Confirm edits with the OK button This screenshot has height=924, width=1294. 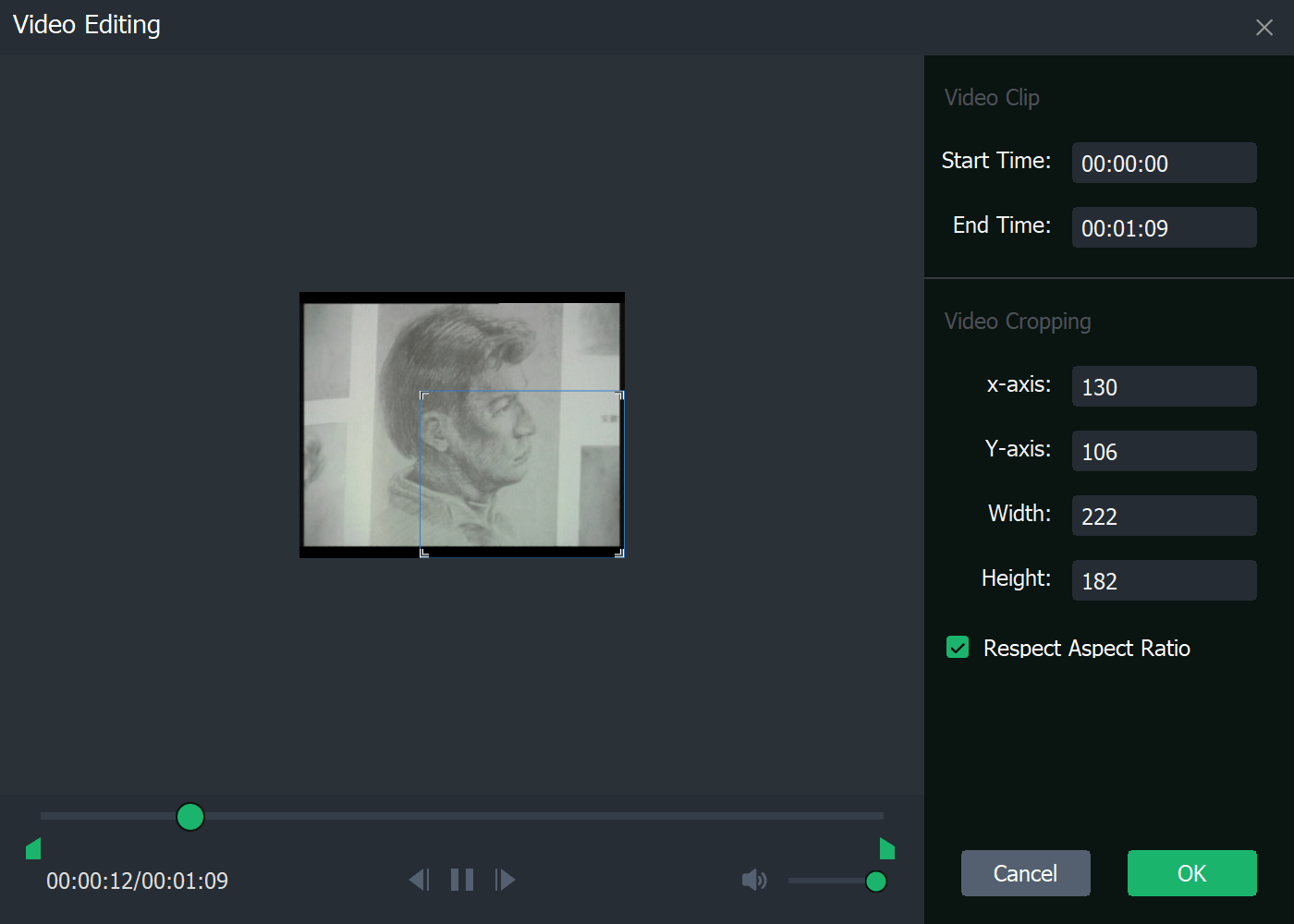click(1191, 873)
